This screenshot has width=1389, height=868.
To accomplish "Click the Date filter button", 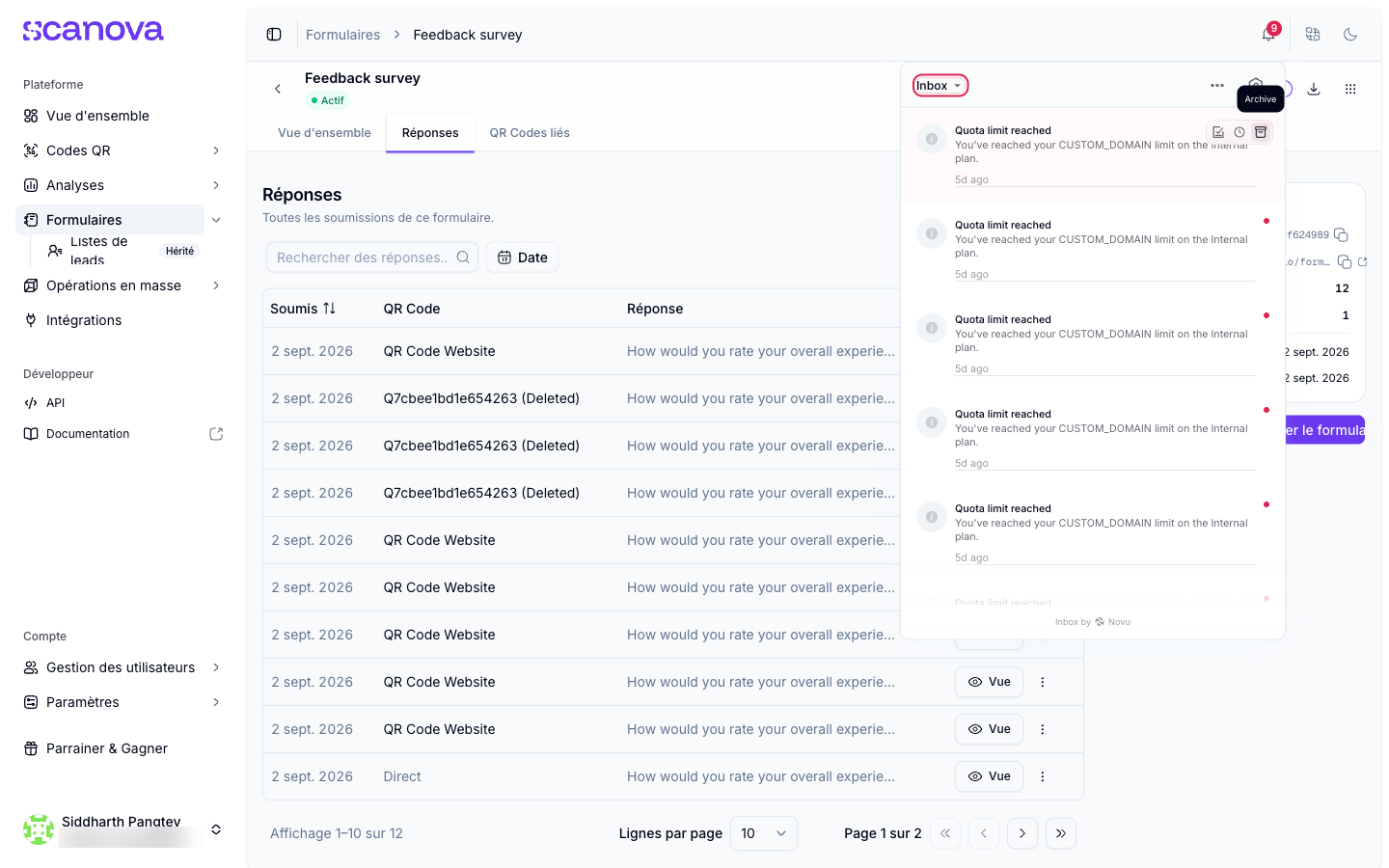I will [x=522, y=258].
